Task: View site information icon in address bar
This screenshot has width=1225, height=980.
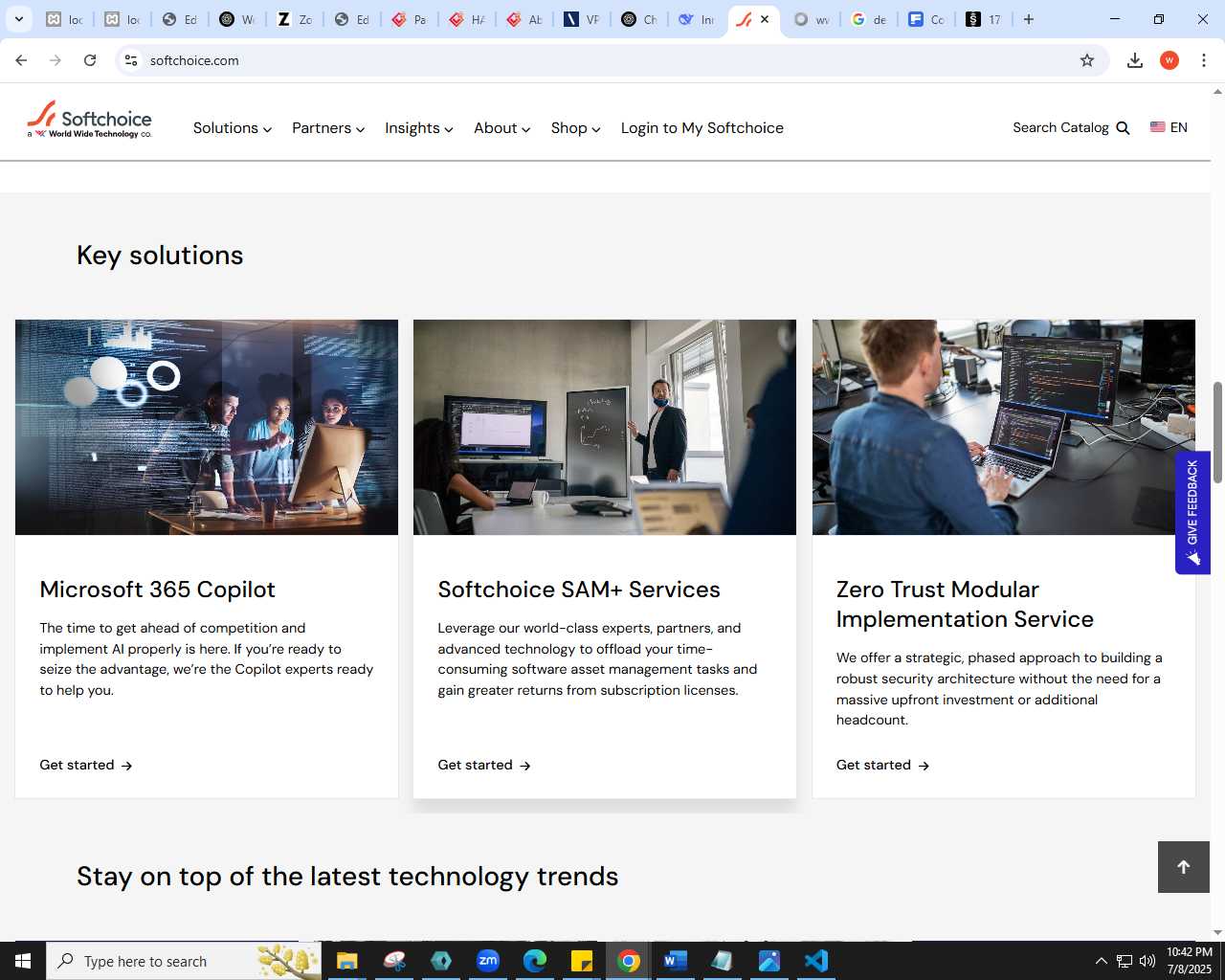Action: [131, 60]
